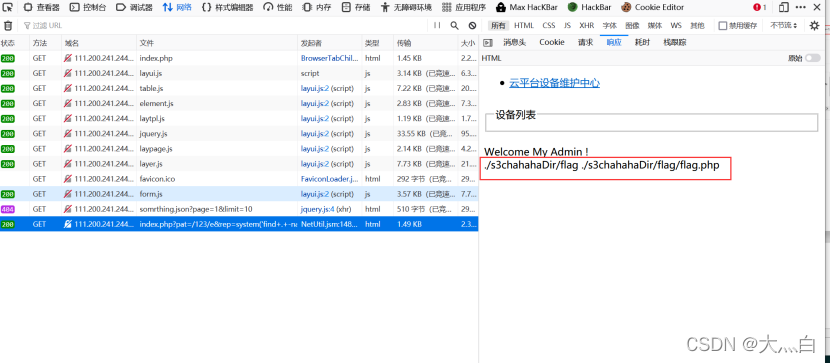Screen dimensions: 830x363
Task: Open the 样式编辑器 style editor panel
Action: click(228, 7)
